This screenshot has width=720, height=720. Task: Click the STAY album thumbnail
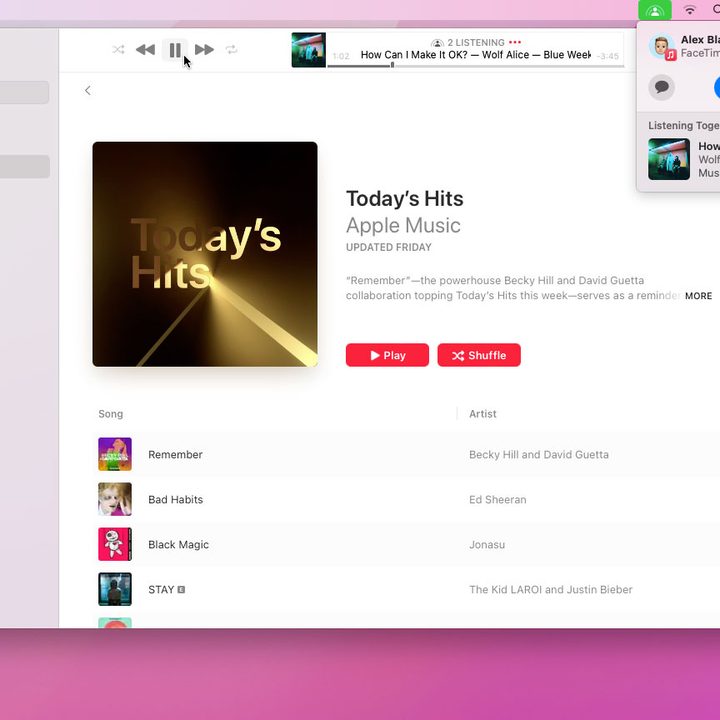[x=115, y=589]
